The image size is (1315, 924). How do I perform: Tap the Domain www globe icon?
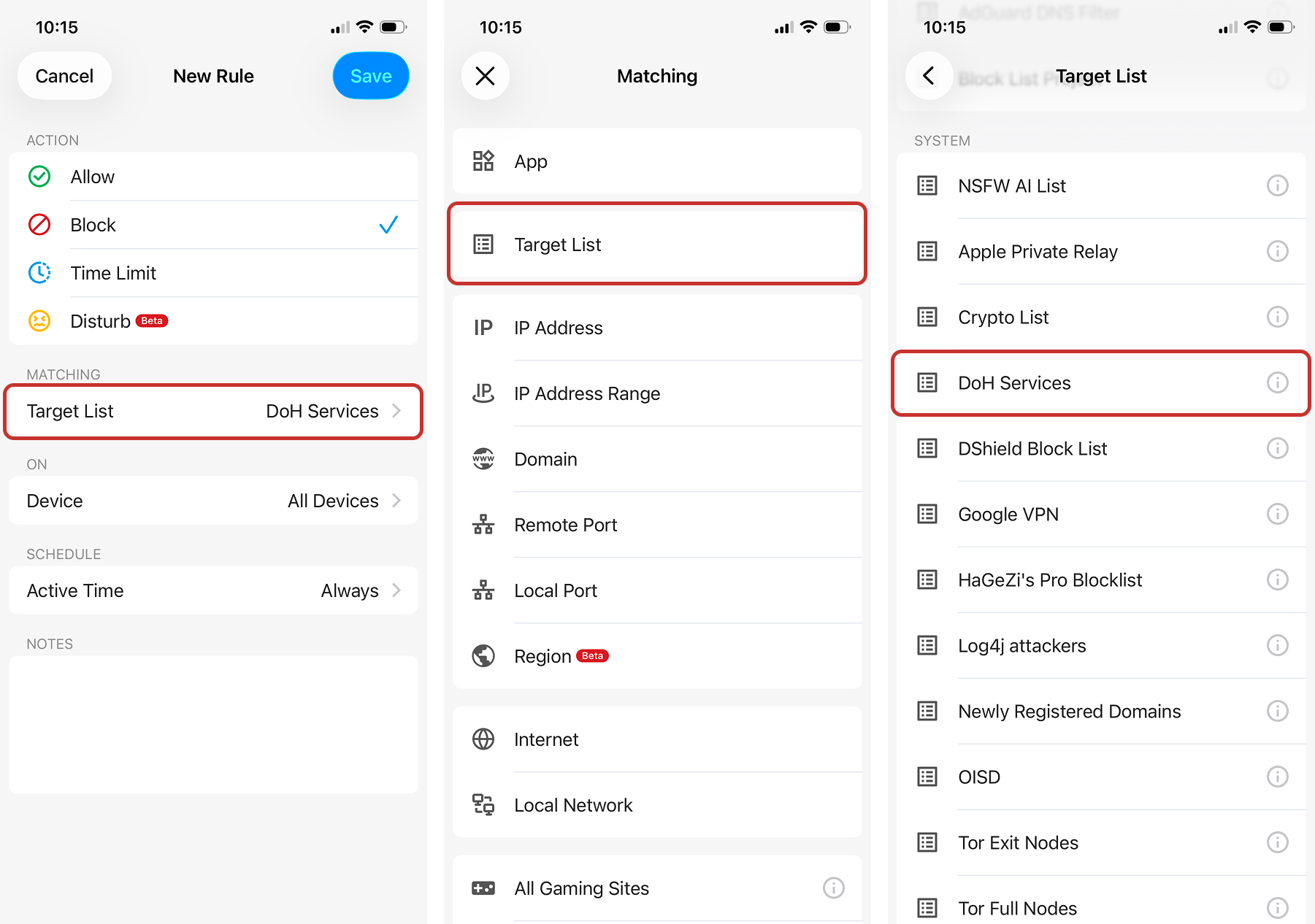483,459
